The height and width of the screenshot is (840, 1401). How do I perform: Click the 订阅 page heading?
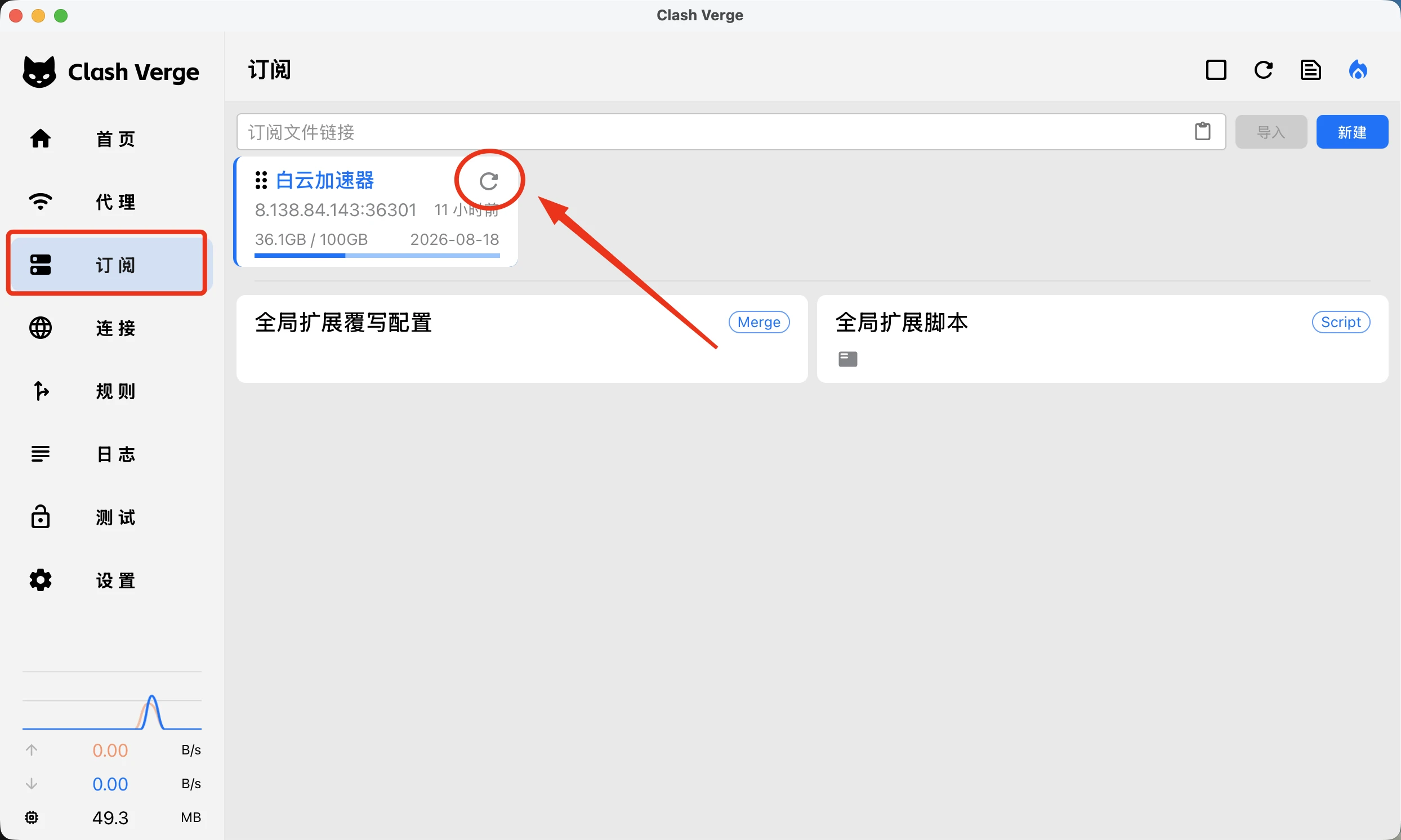click(x=270, y=70)
